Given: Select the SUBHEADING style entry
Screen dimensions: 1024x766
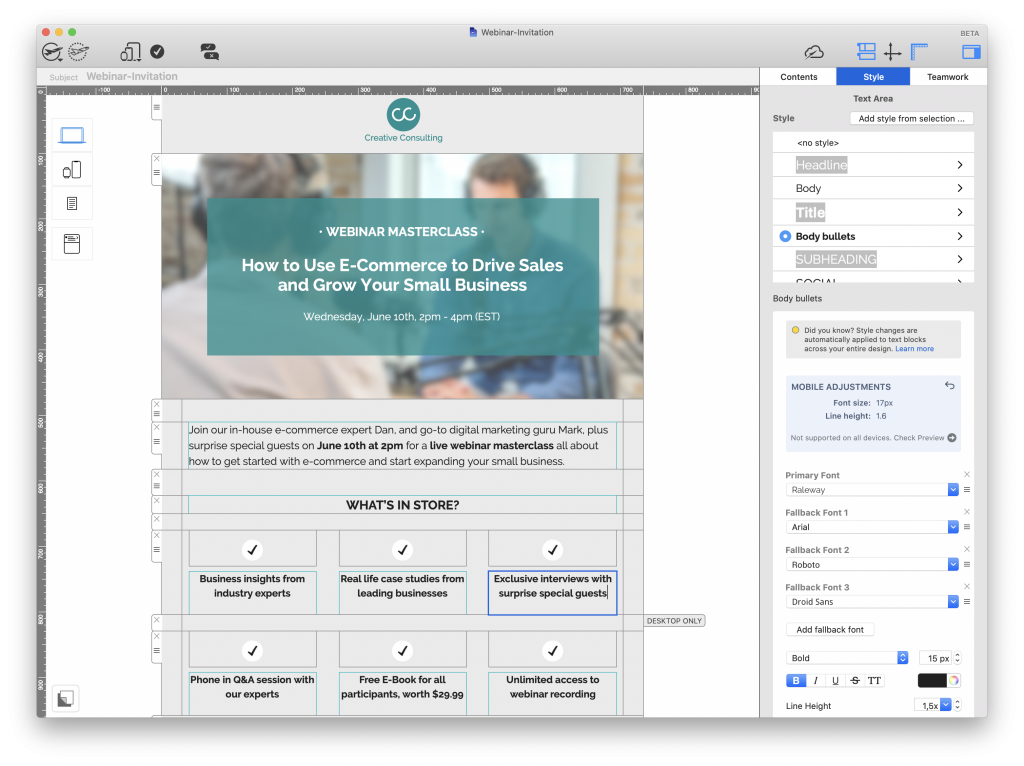Looking at the screenshot, I should [873, 259].
